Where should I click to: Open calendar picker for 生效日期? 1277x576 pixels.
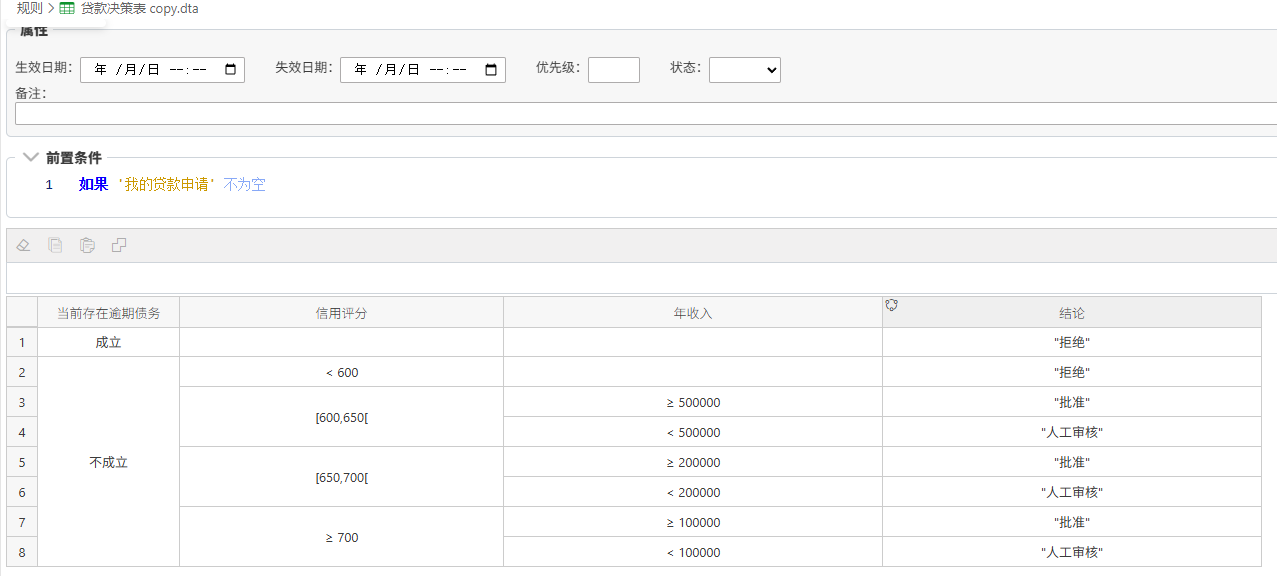pos(230,70)
